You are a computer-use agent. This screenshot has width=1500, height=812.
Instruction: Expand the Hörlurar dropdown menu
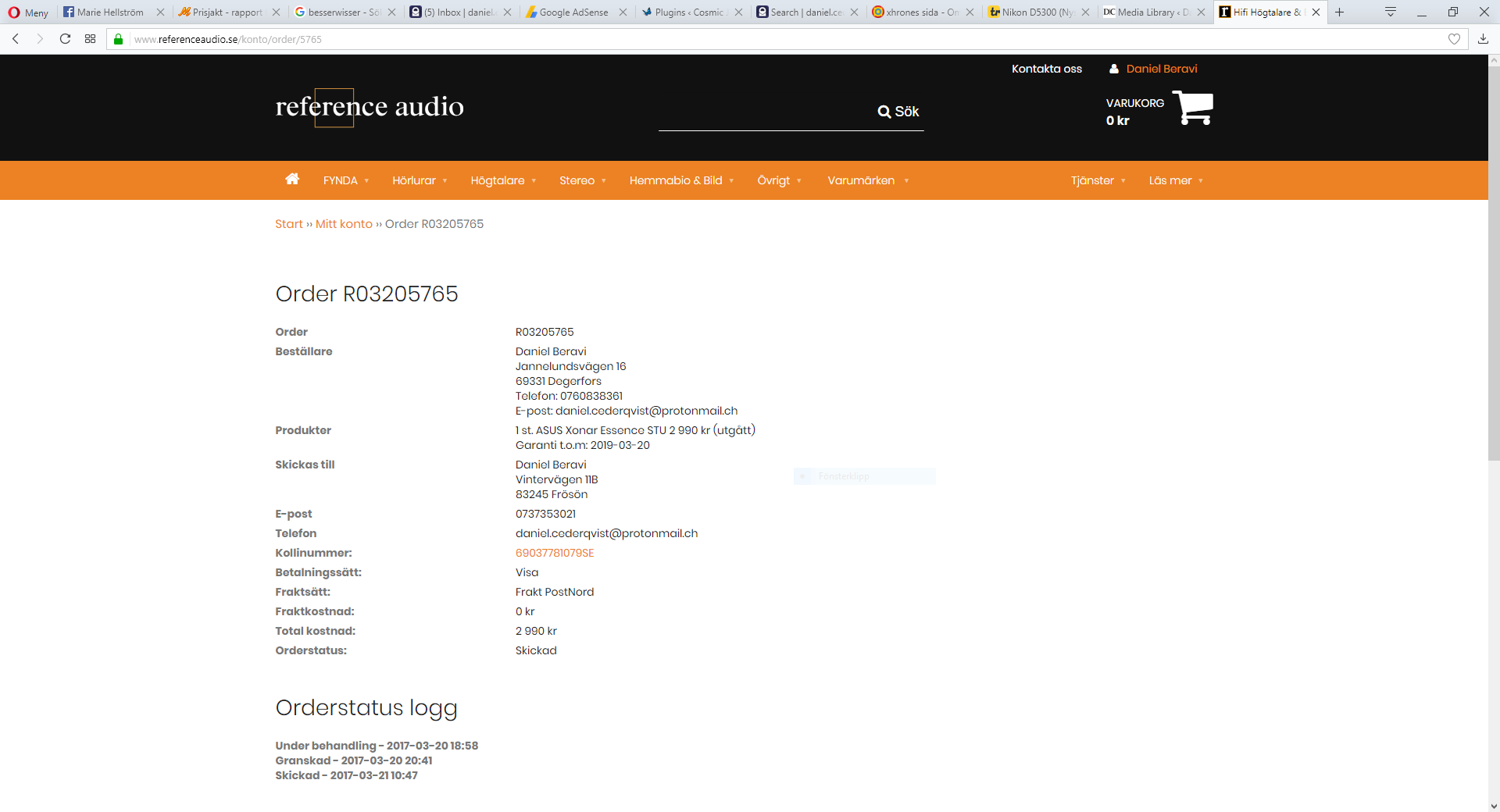[x=420, y=180]
